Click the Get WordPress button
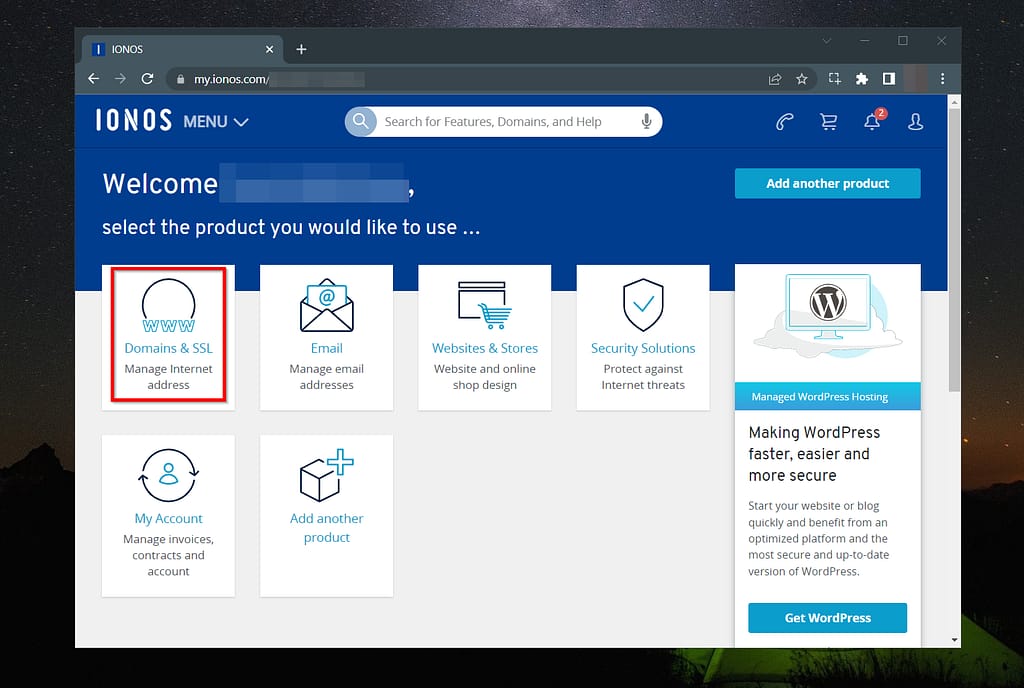The width and height of the screenshot is (1024, 688). (x=827, y=618)
